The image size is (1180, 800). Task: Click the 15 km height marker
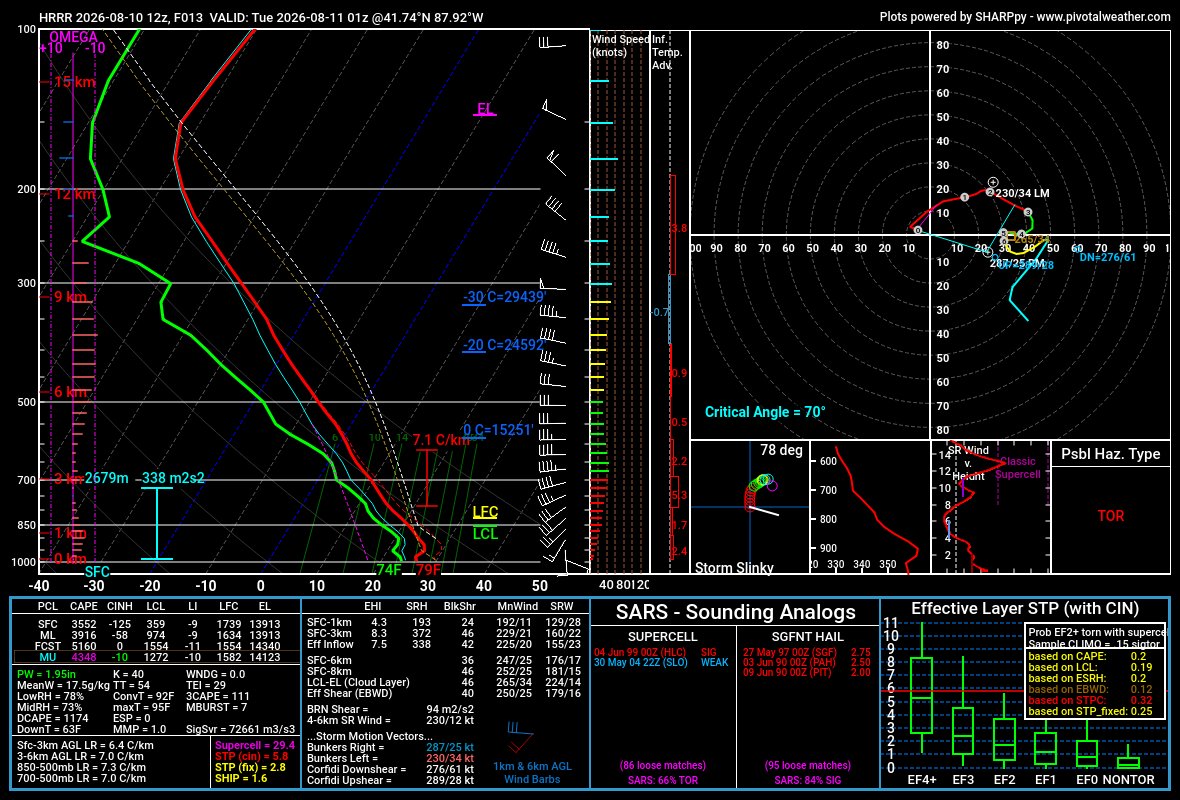(x=74, y=82)
